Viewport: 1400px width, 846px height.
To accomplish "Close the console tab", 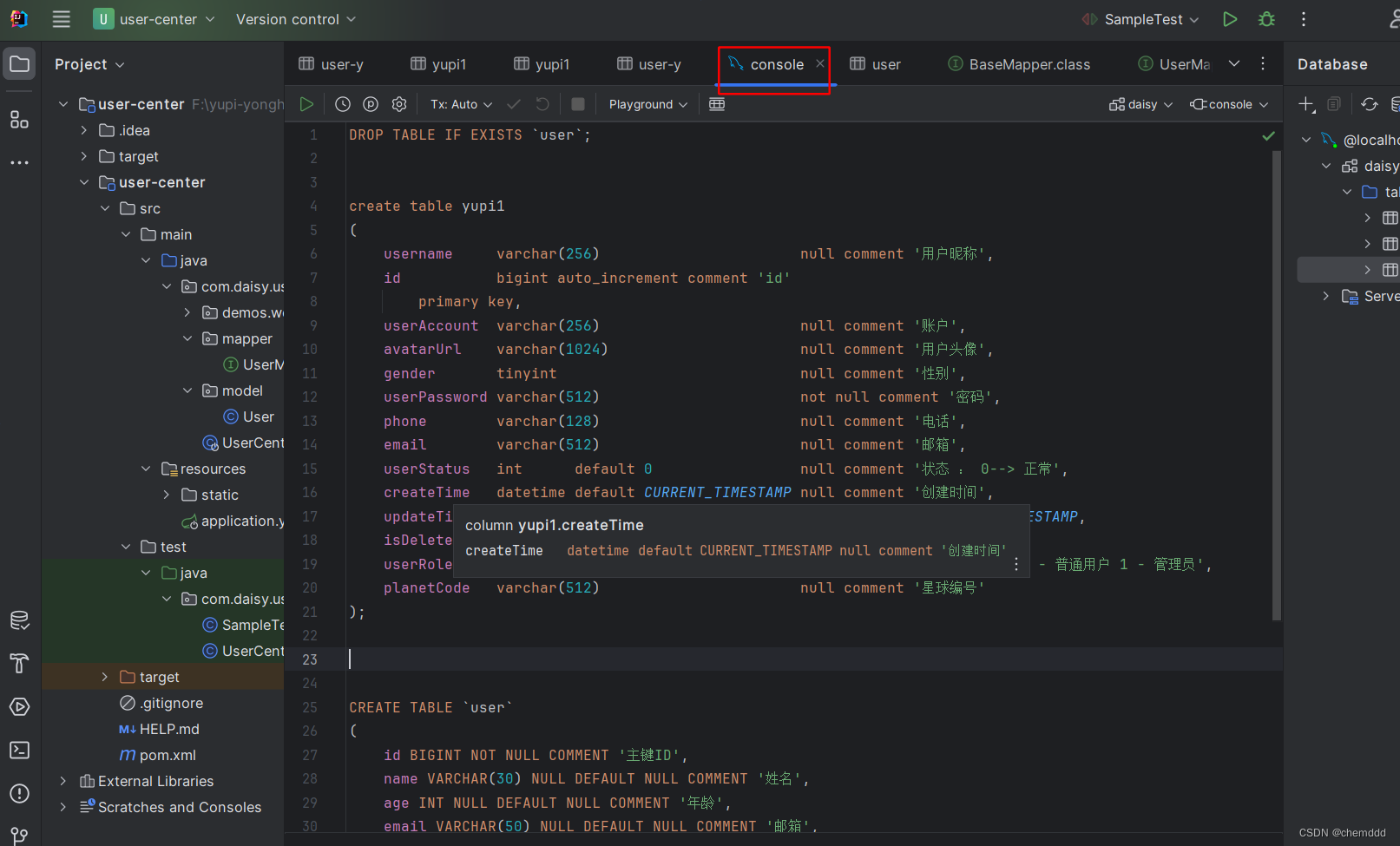I will (x=819, y=63).
